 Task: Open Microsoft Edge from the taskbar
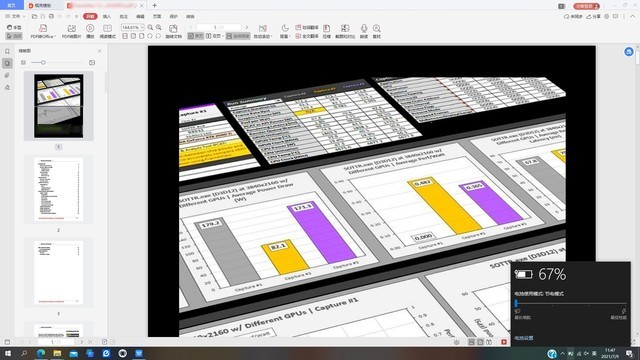point(41,353)
